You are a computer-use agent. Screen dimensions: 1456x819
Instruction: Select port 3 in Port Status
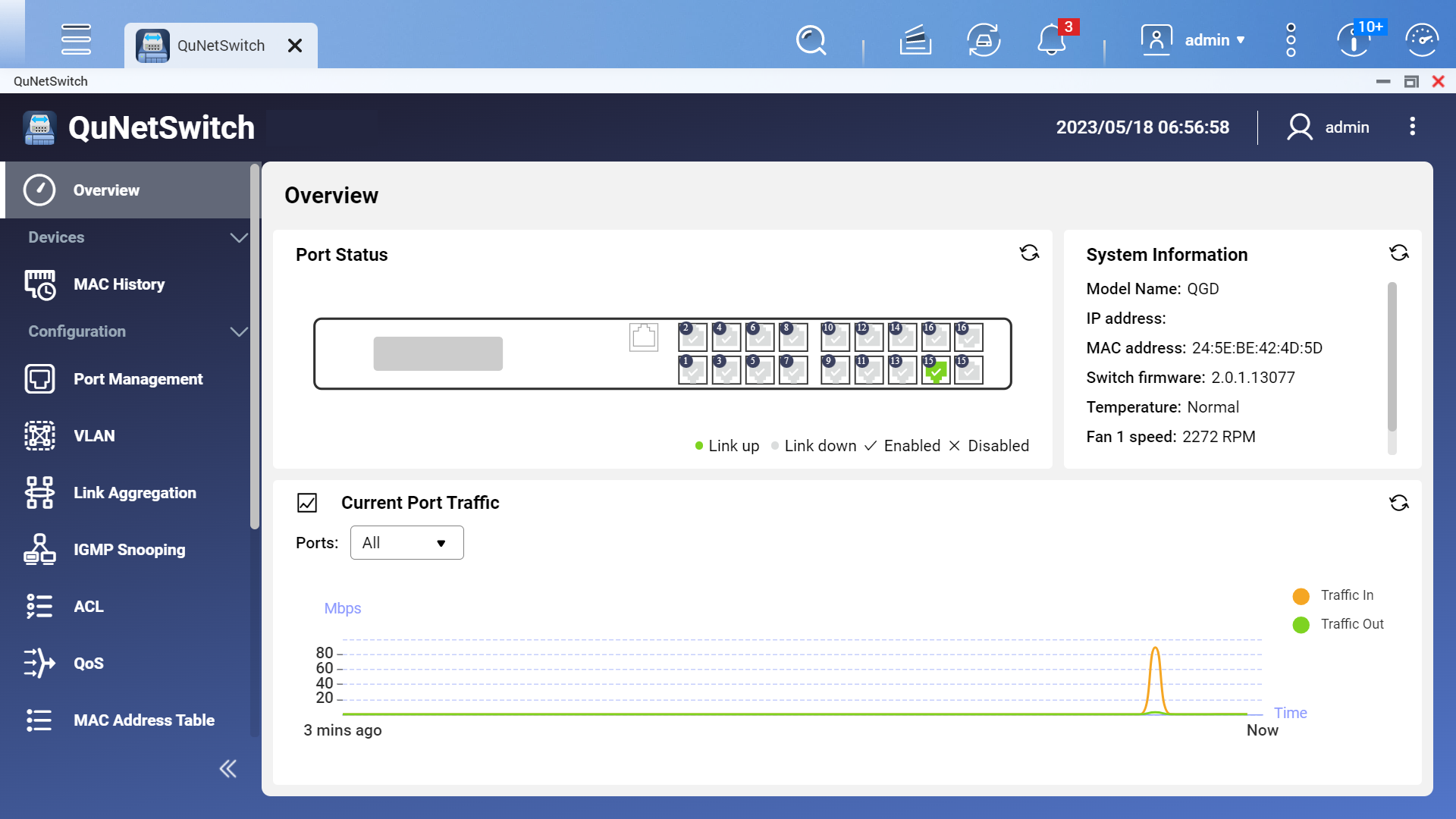click(726, 370)
